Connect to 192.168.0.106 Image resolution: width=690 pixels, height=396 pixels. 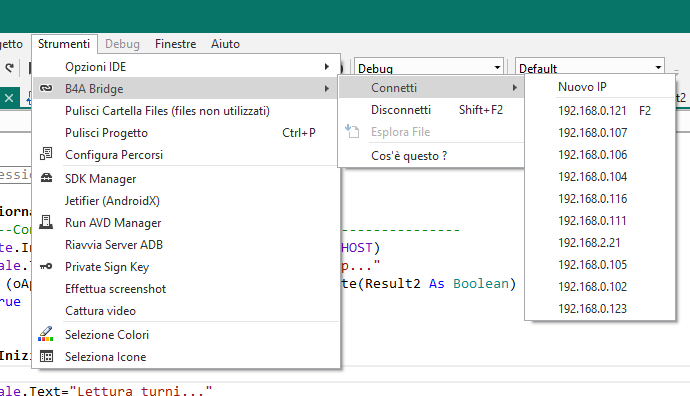tap(600, 154)
